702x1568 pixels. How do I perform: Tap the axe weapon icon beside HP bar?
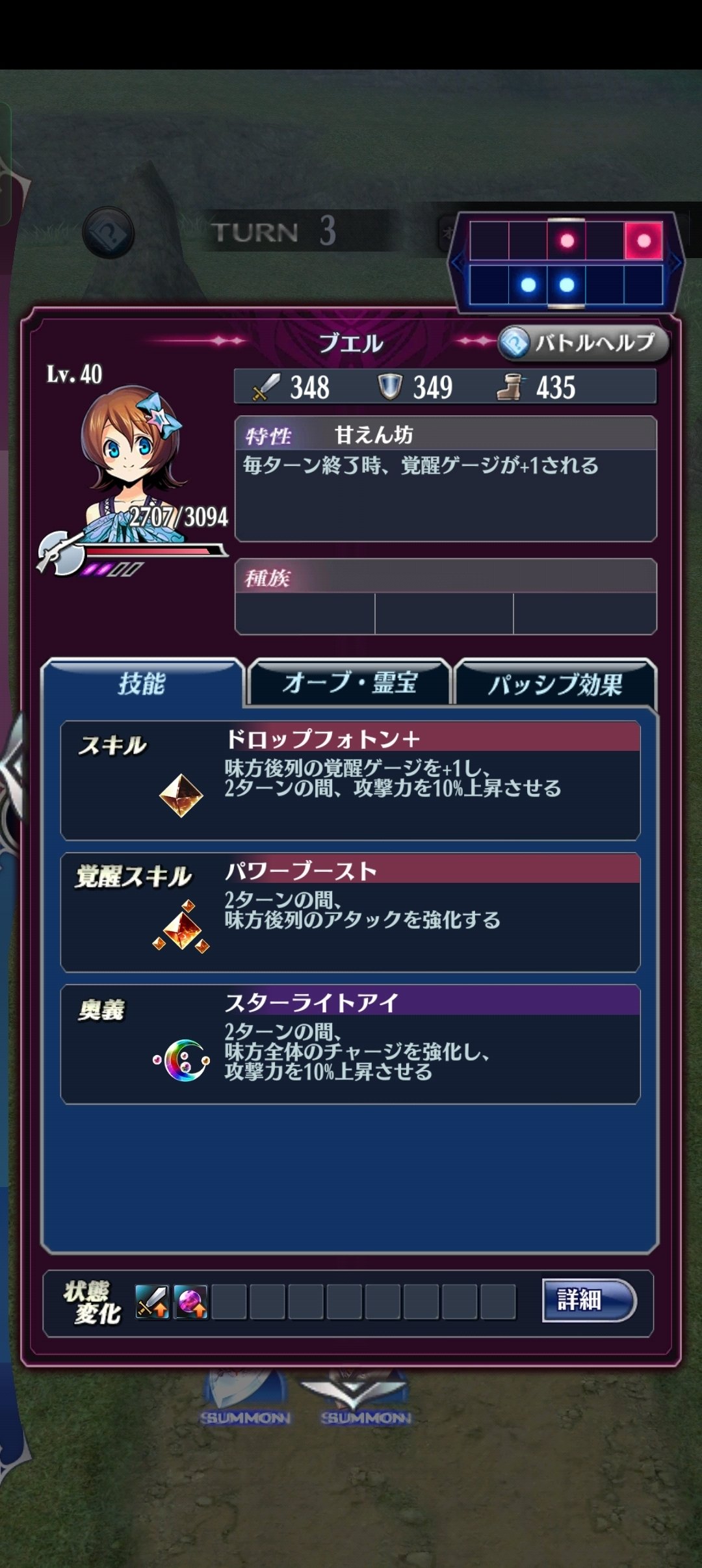click(x=60, y=553)
